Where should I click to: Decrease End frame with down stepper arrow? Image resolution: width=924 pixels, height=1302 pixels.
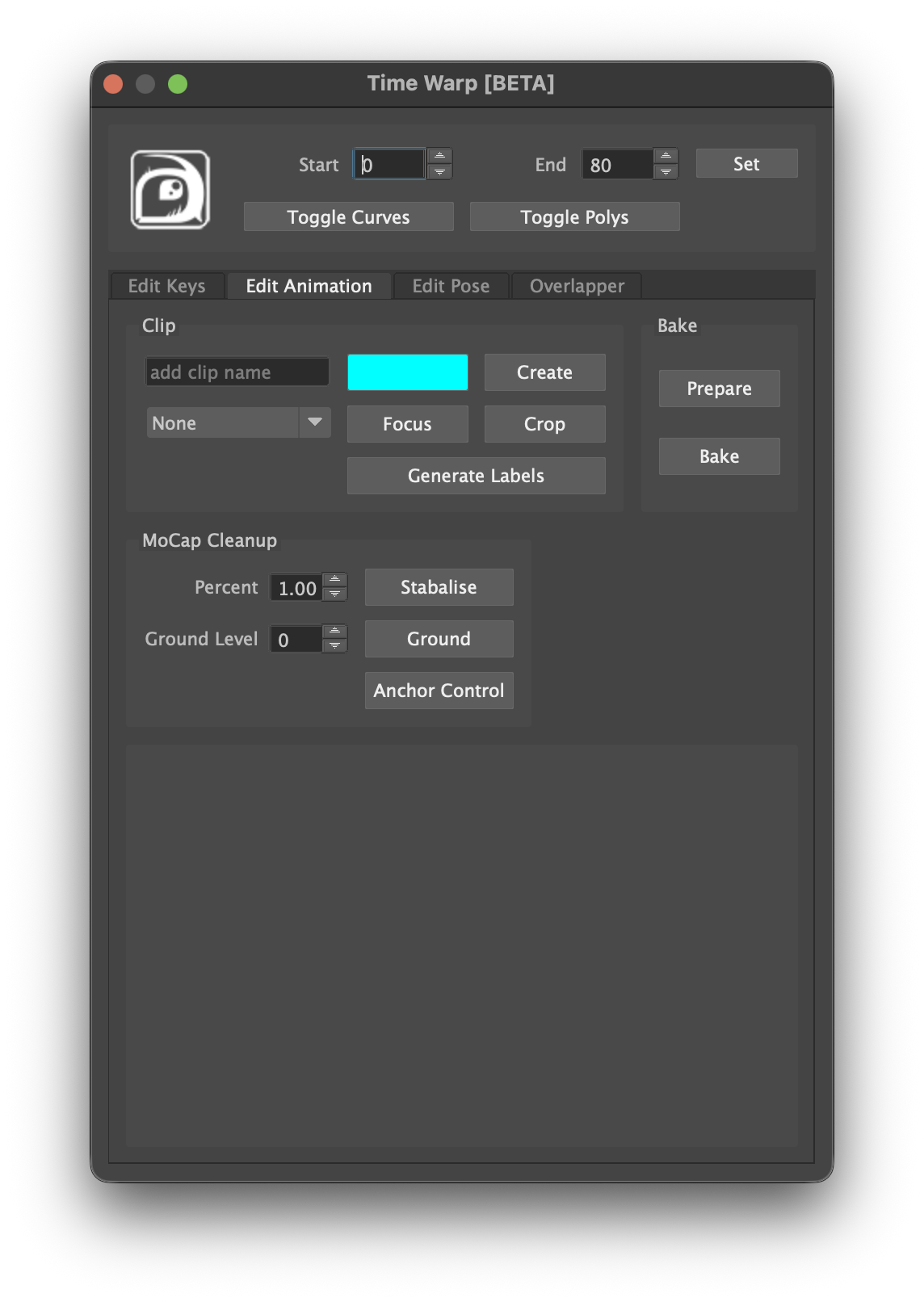click(666, 172)
